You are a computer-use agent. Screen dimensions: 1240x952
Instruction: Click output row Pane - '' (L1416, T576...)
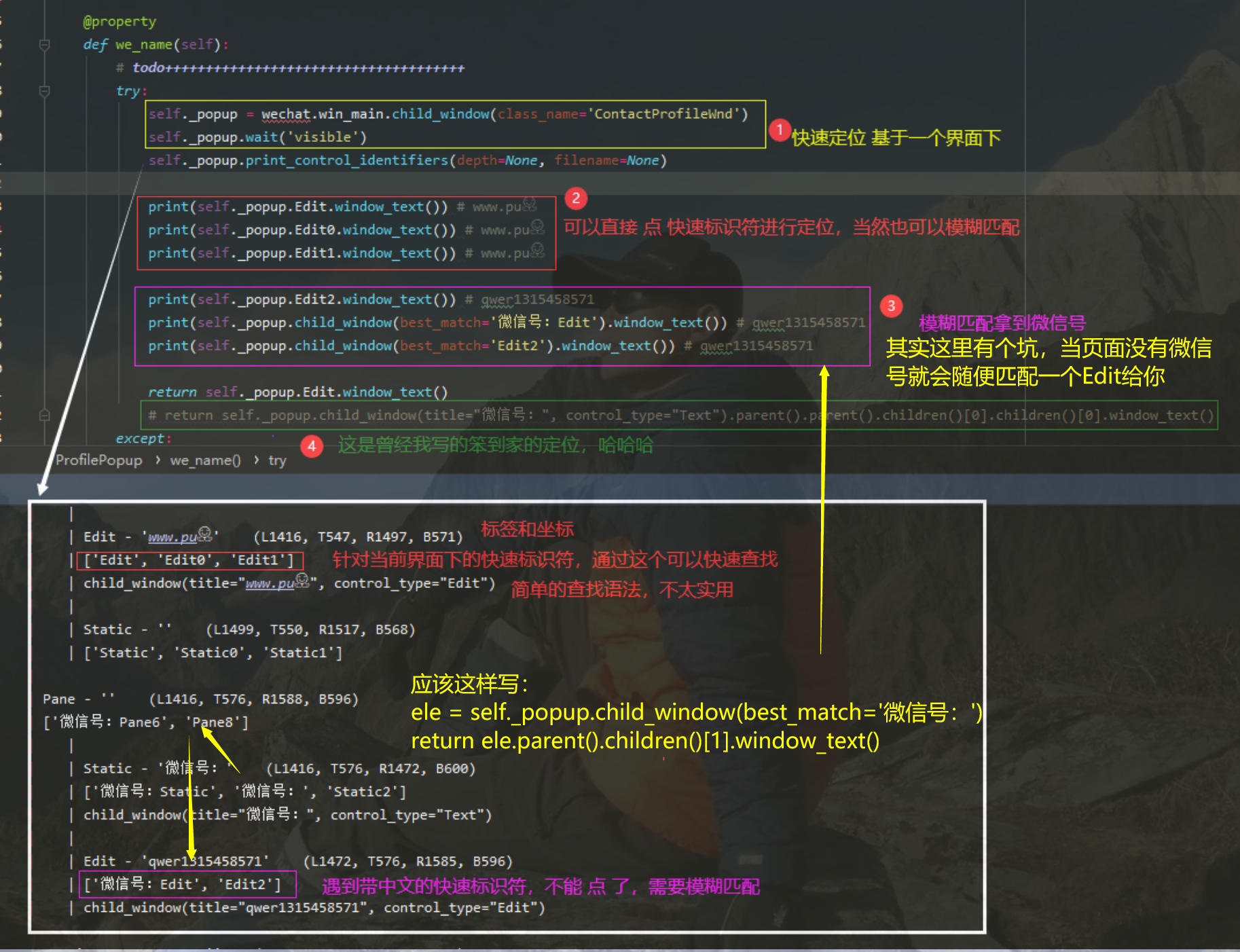(x=200, y=699)
